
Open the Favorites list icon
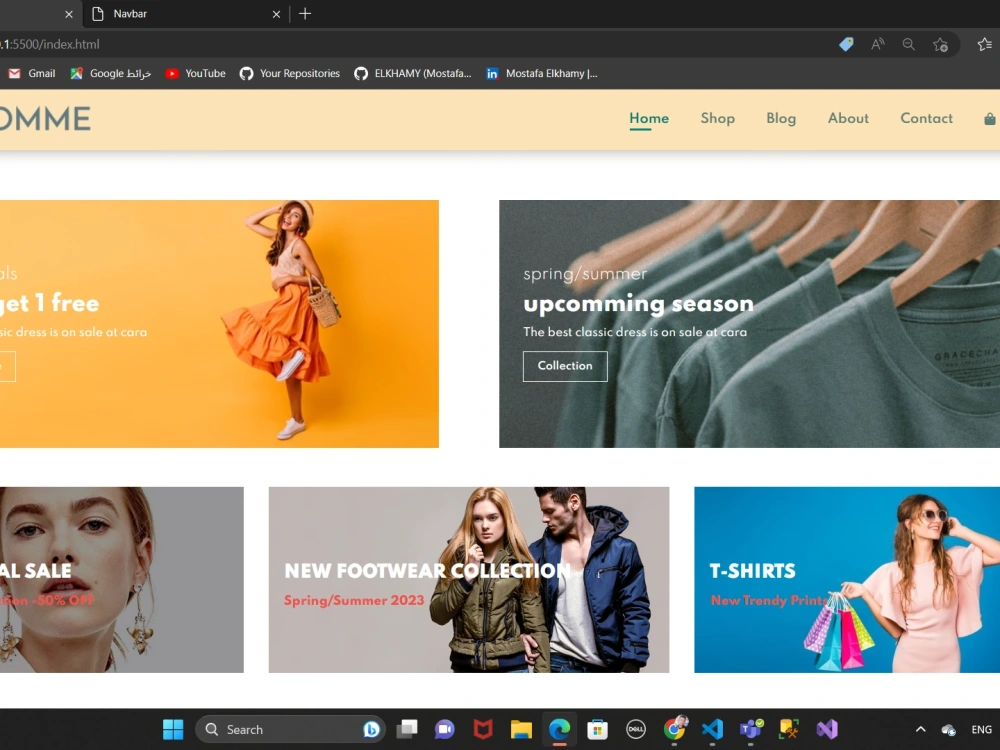(x=984, y=45)
